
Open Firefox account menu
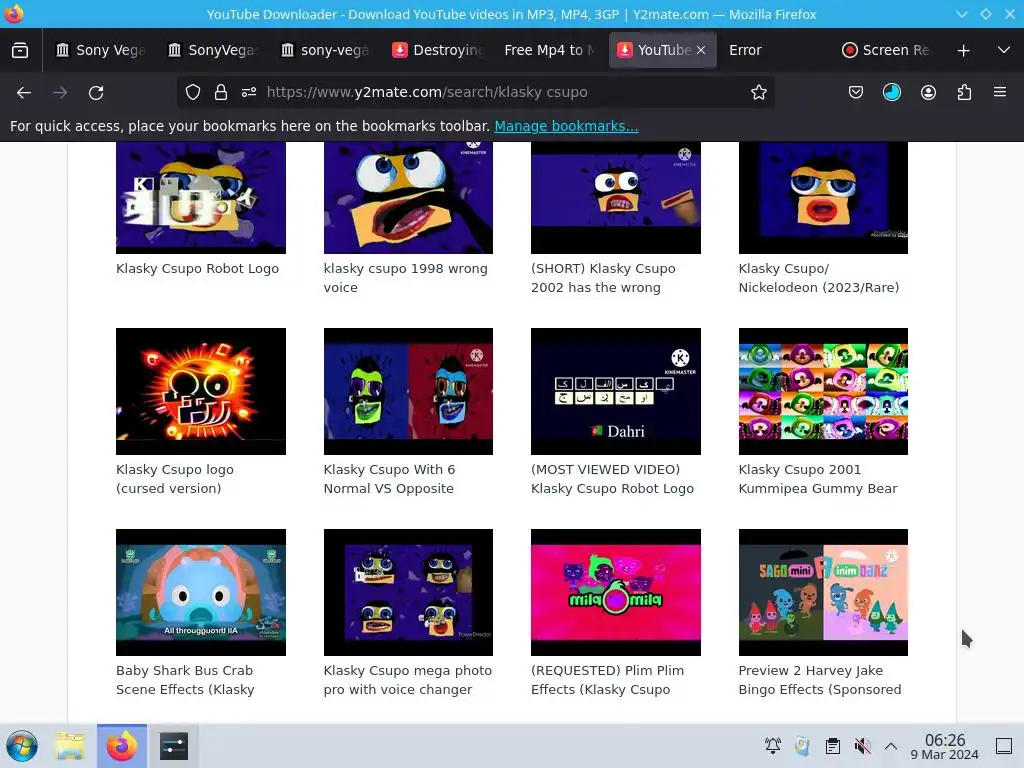click(x=928, y=93)
